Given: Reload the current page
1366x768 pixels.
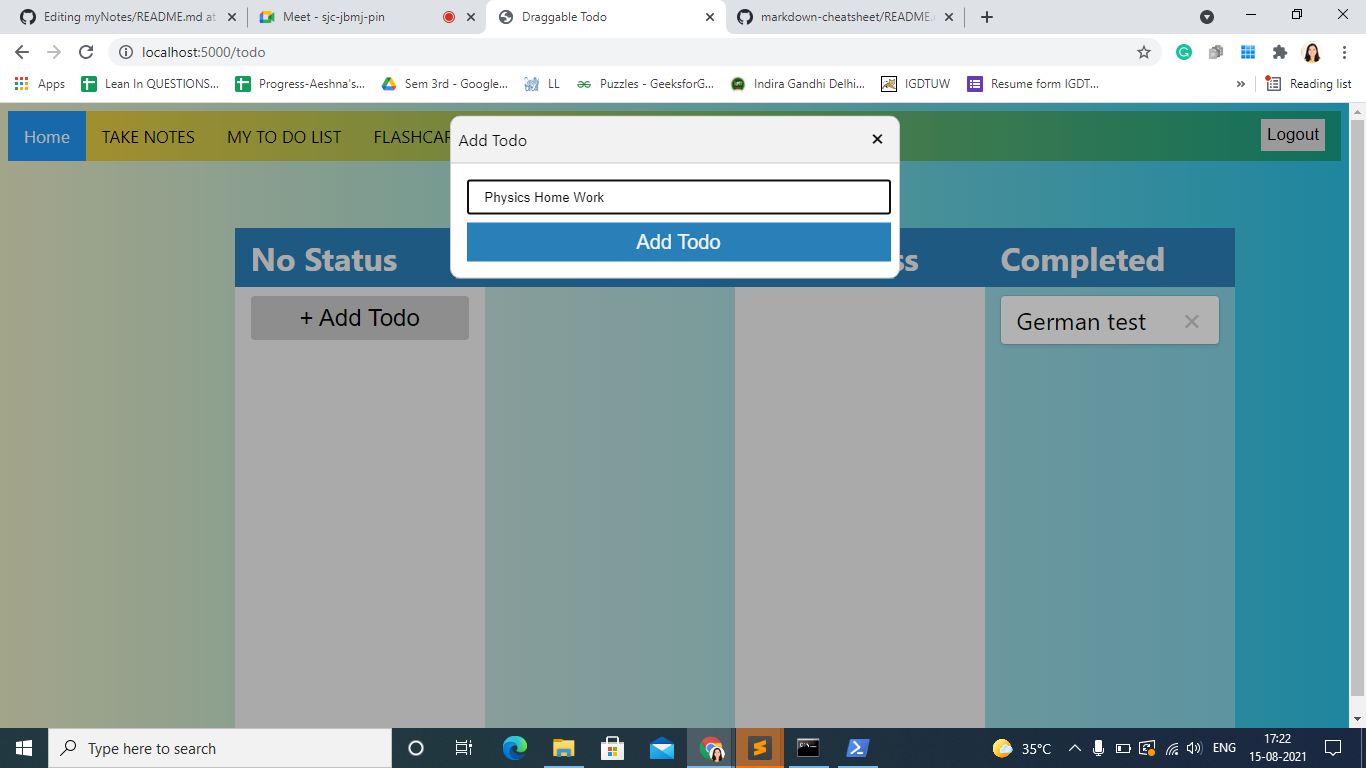Looking at the screenshot, I should pyautogui.click(x=86, y=52).
